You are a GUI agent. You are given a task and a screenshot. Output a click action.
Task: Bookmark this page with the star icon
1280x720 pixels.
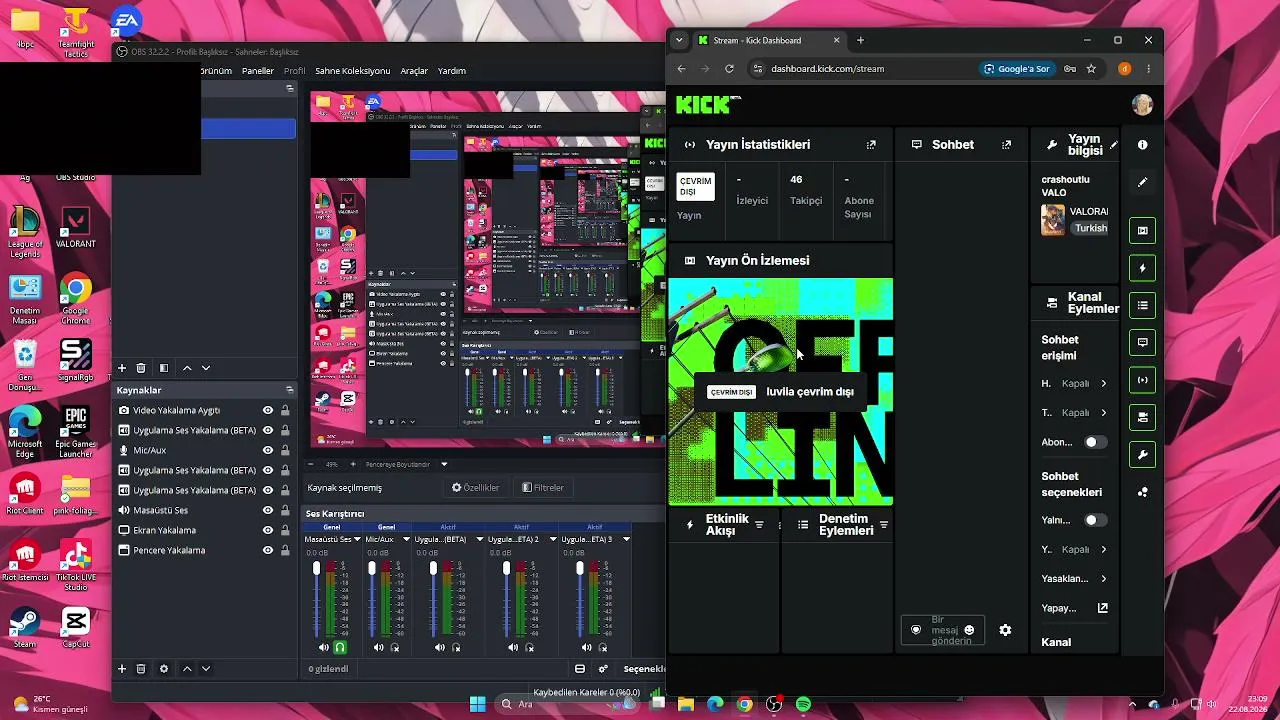1091,69
